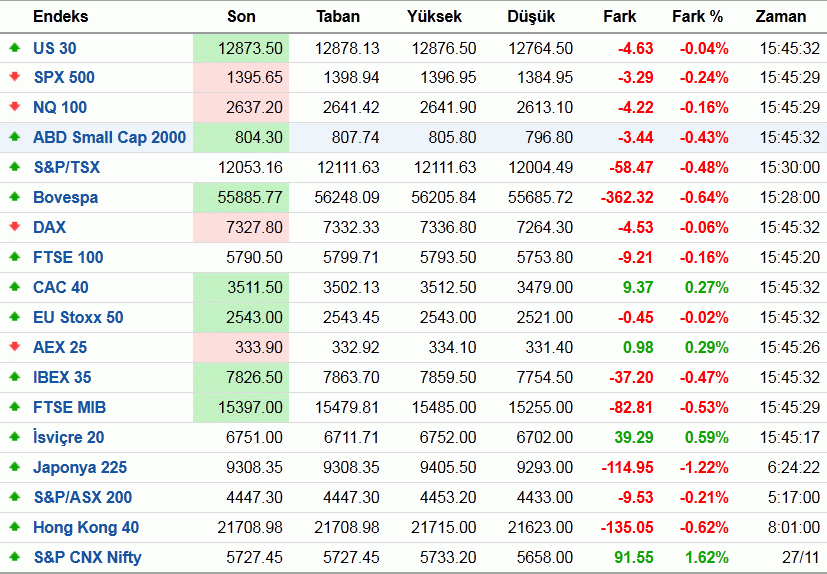The image size is (827, 574).
Task: Click the green arrow beside FTSE 100
Action: (x=15, y=257)
